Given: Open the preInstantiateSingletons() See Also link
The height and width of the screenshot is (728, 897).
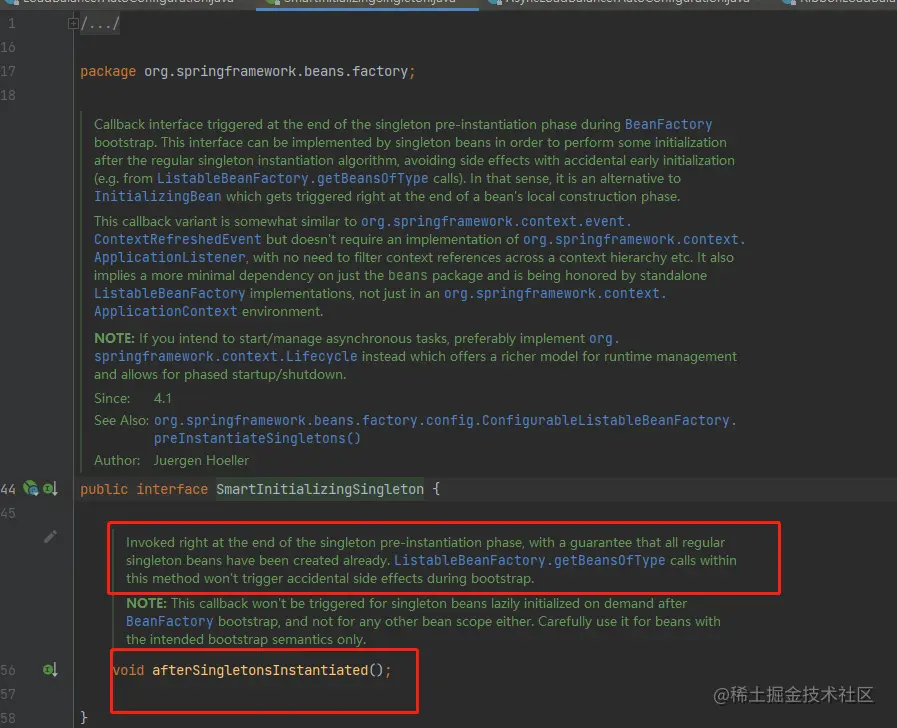Looking at the screenshot, I should pyautogui.click(x=257, y=438).
